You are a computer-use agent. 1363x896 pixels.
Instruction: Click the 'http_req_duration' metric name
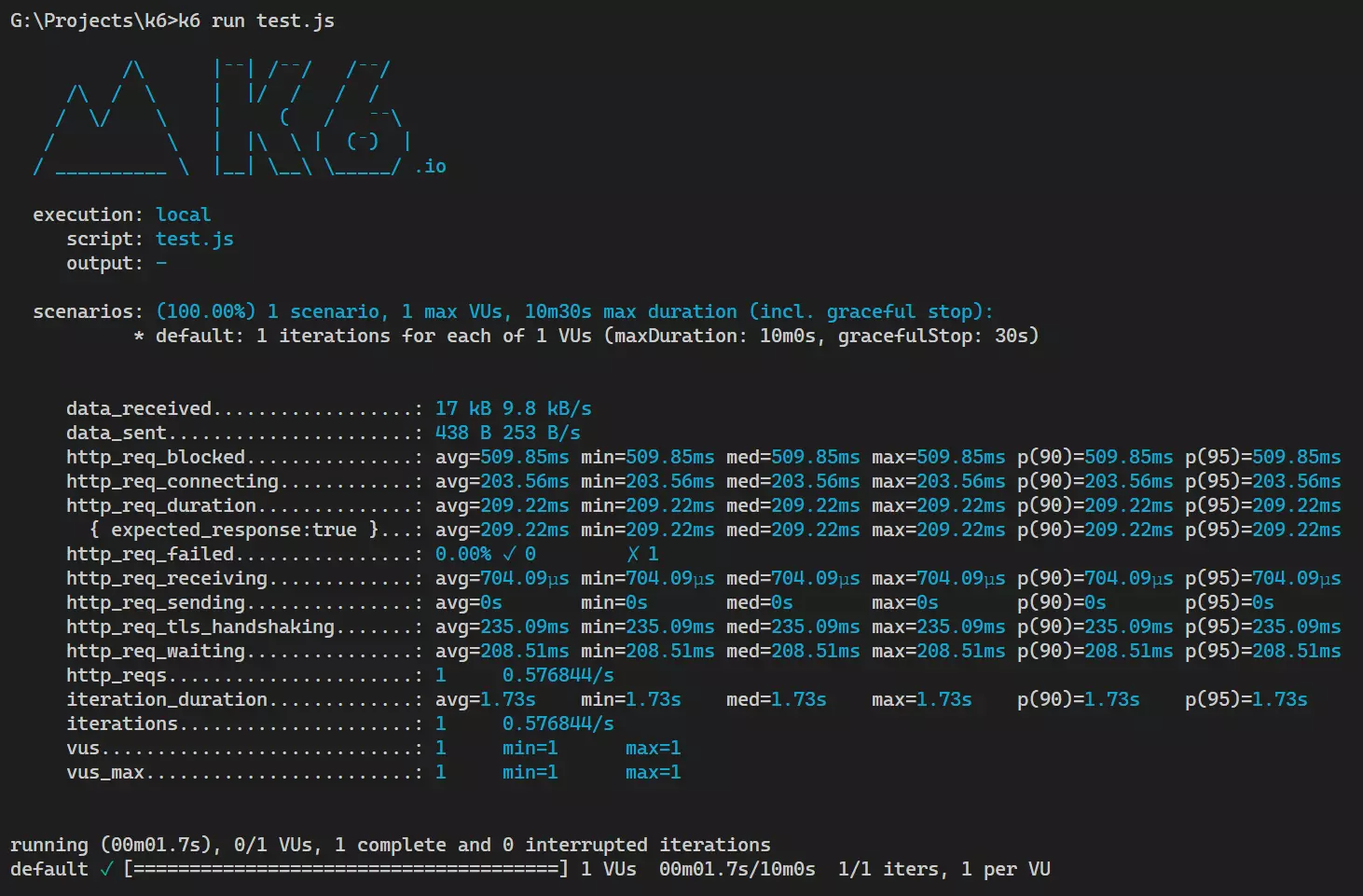161,505
